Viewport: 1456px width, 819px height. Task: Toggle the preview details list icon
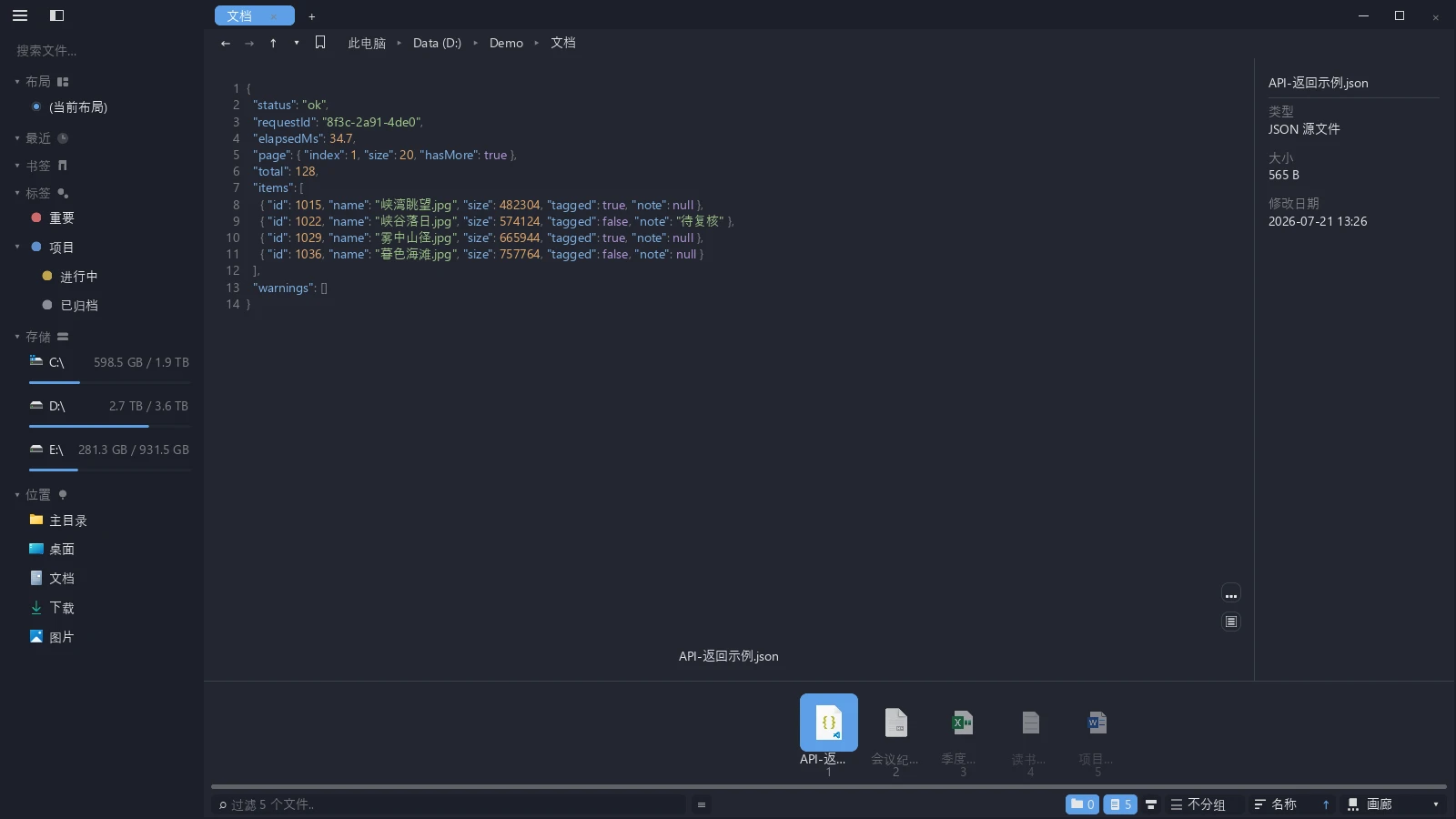coord(1231,622)
